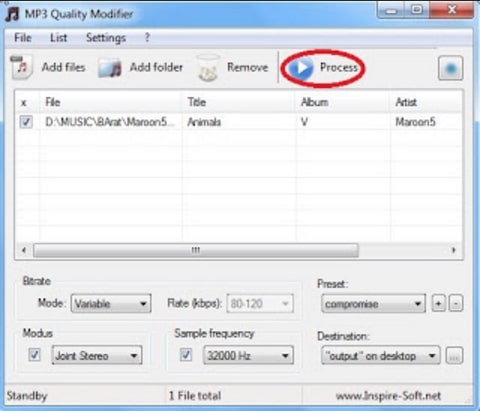Screen dimensions: 480x411
Task: Toggle the Modus checkbox
Action: 34,355
